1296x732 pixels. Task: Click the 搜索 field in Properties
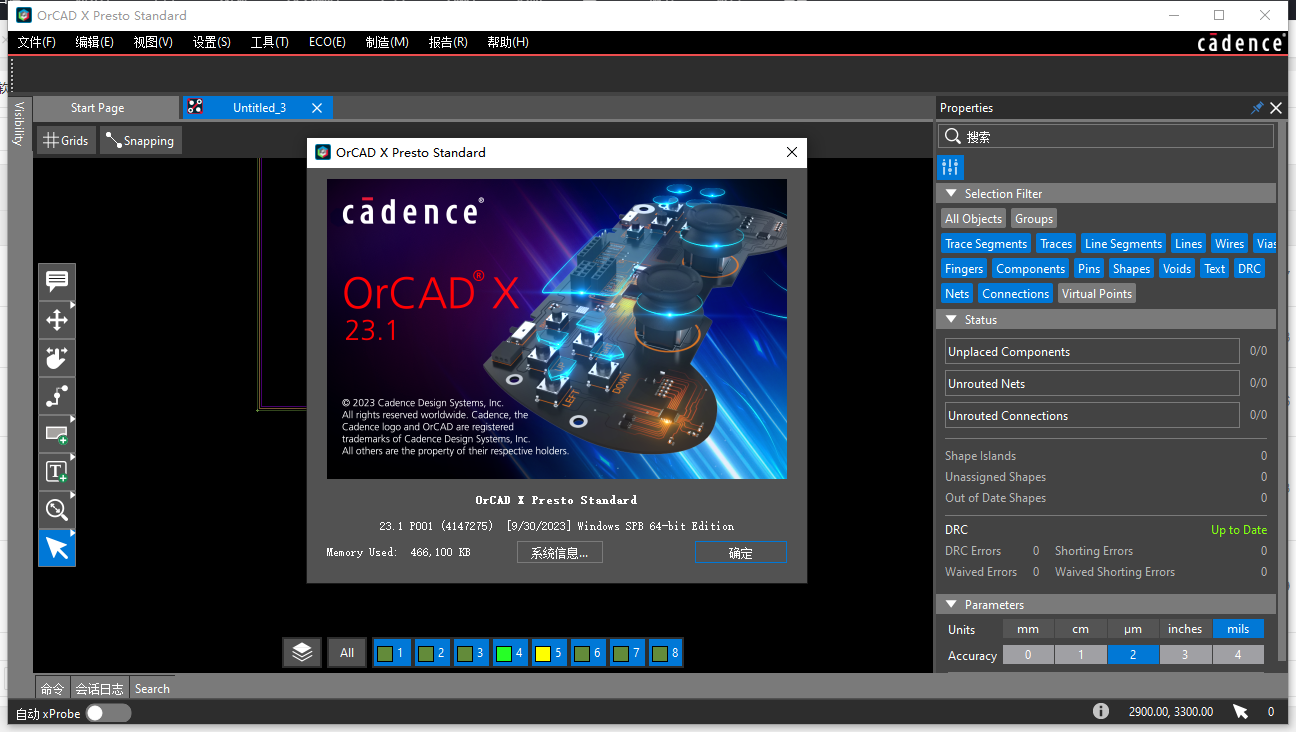tap(1106, 137)
